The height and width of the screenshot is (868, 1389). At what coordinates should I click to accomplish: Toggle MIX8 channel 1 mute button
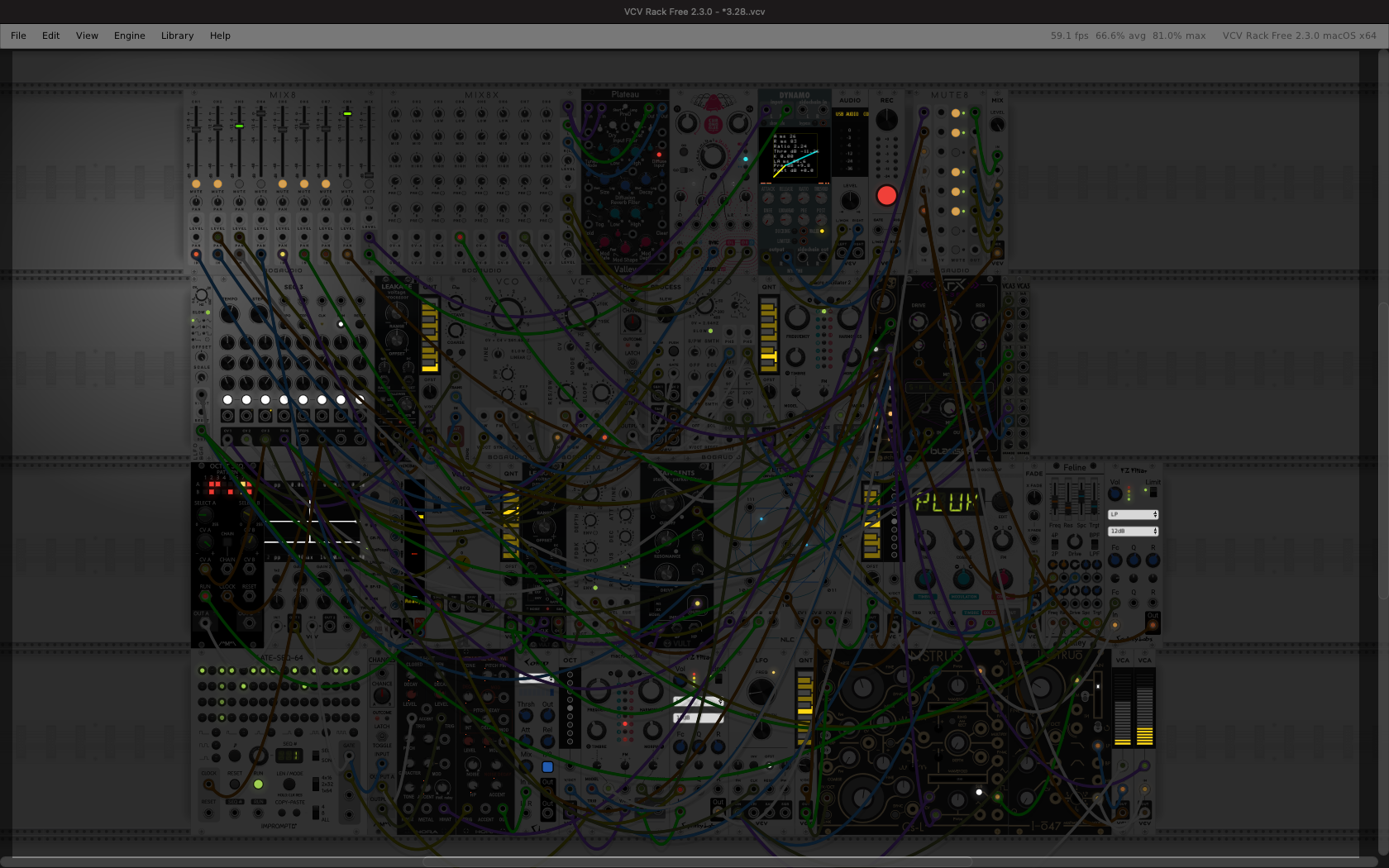click(196, 184)
